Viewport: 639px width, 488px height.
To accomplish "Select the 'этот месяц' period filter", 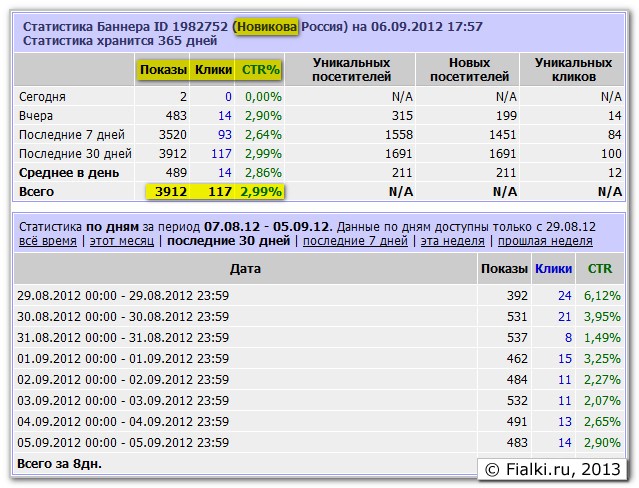I will tap(121, 241).
